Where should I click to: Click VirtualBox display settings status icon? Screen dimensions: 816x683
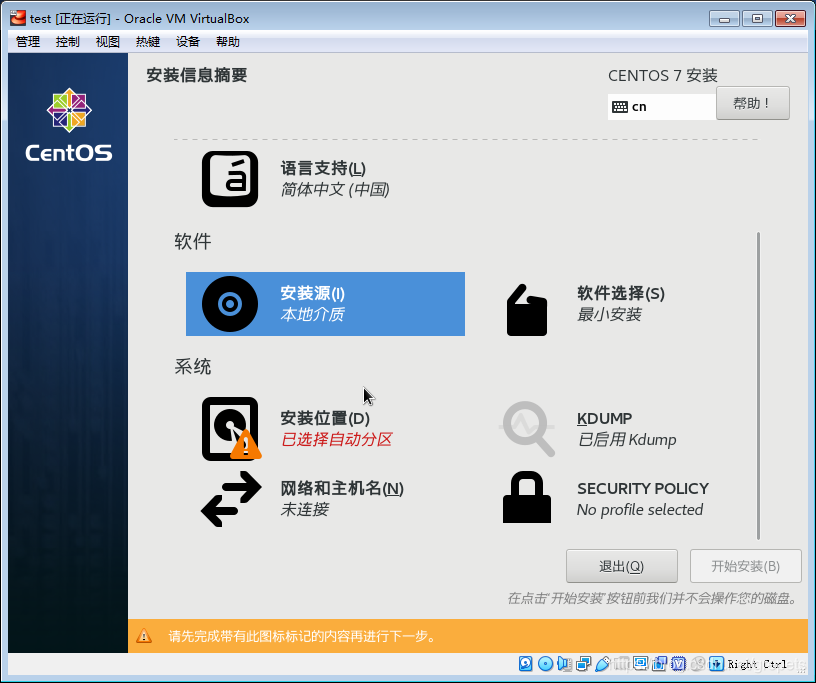tap(640, 663)
